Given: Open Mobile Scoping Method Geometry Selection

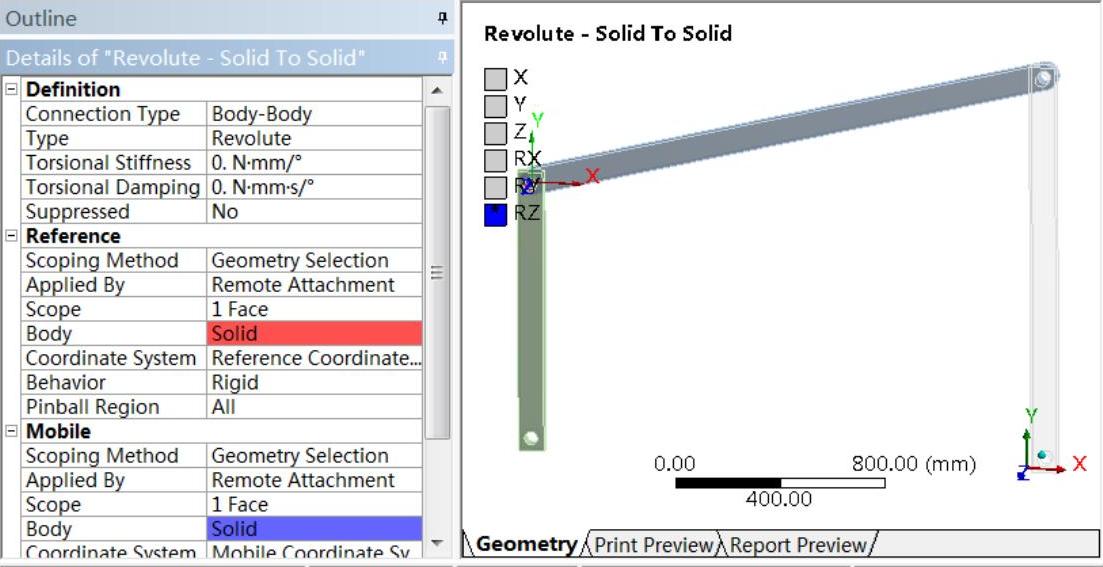Looking at the screenshot, I should tap(314, 456).
